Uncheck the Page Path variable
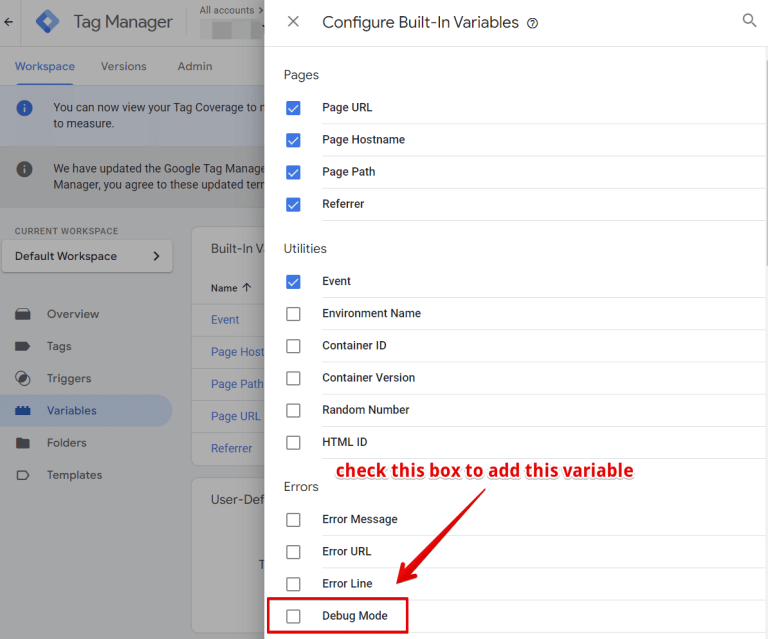Screen dimensions: 768x639 [293, 172]
